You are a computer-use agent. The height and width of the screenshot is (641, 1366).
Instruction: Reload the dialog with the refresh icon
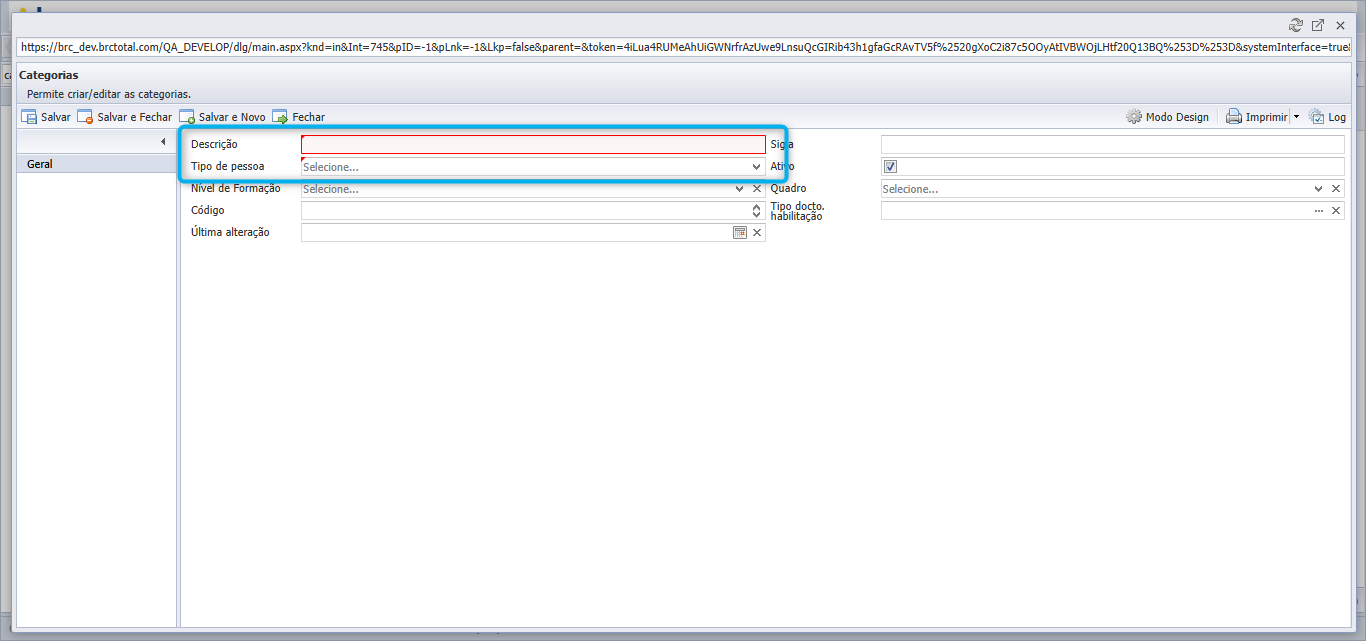[1296, 26]
